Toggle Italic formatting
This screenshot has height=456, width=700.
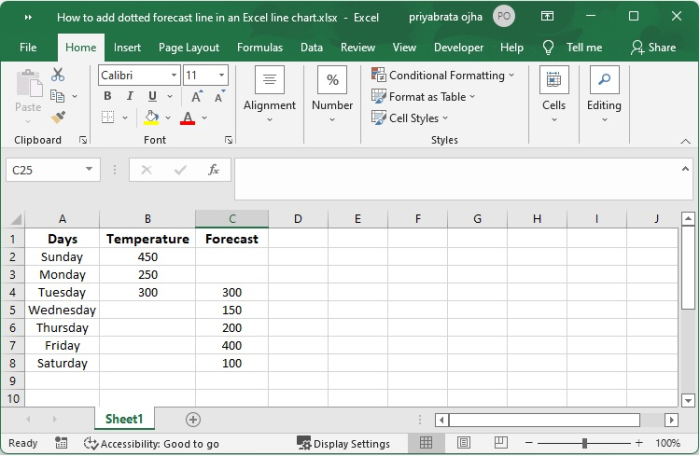point(130,96)
